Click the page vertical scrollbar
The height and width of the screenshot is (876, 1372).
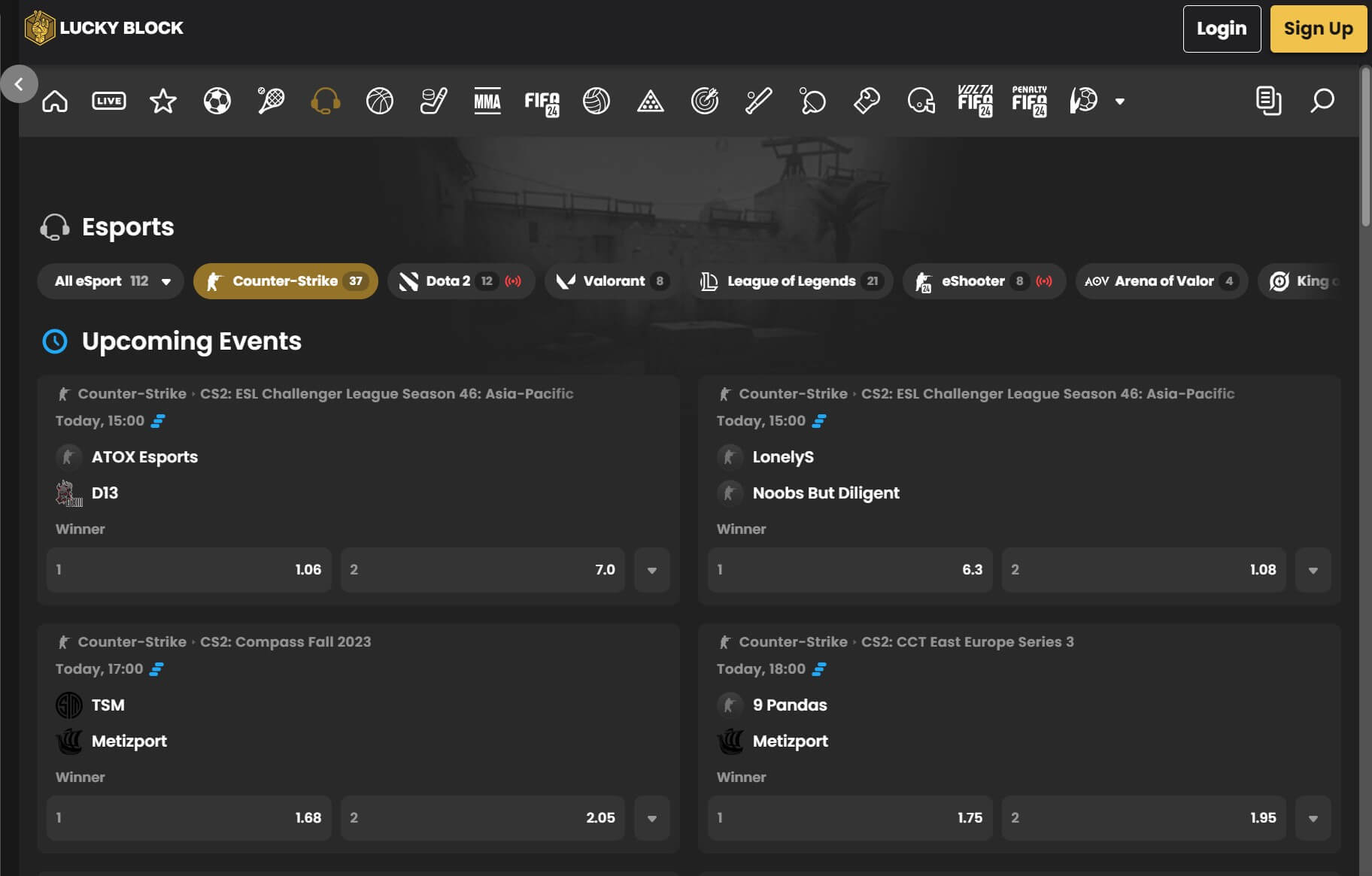click(1365, 147)
